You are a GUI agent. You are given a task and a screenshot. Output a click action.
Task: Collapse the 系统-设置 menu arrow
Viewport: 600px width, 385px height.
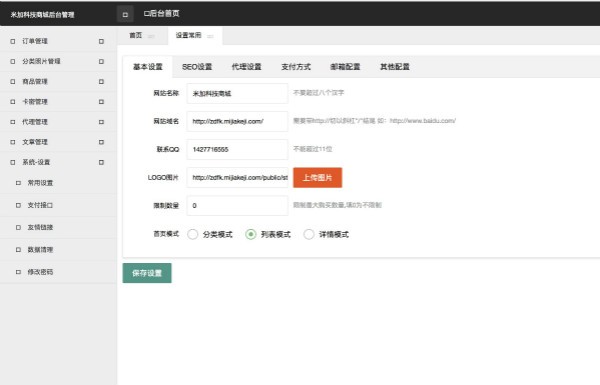tap(101, 162)
